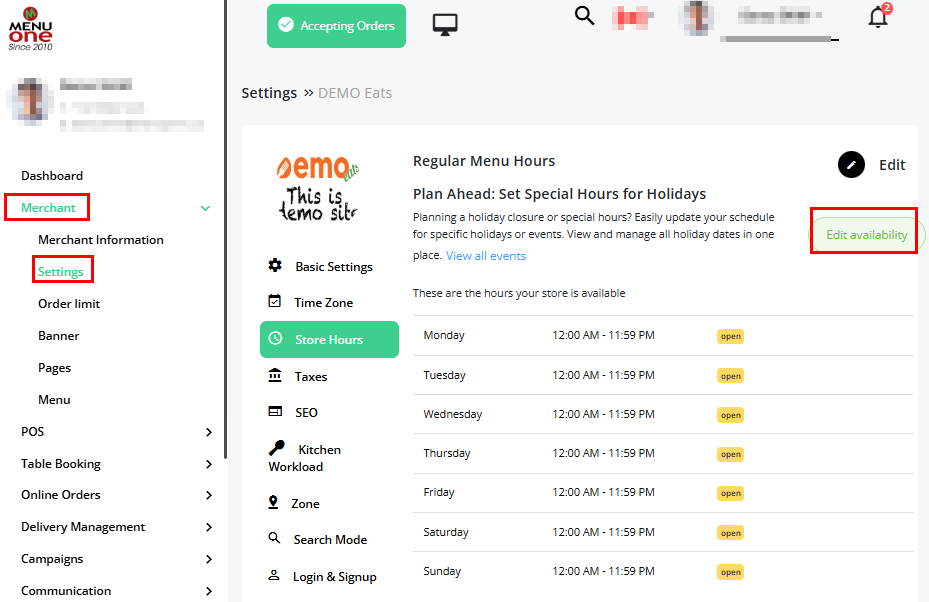Image resolution: width=929 pixels, height=602 pixels.
Task: Click the black pencil Edit icon
Action: 851,165
